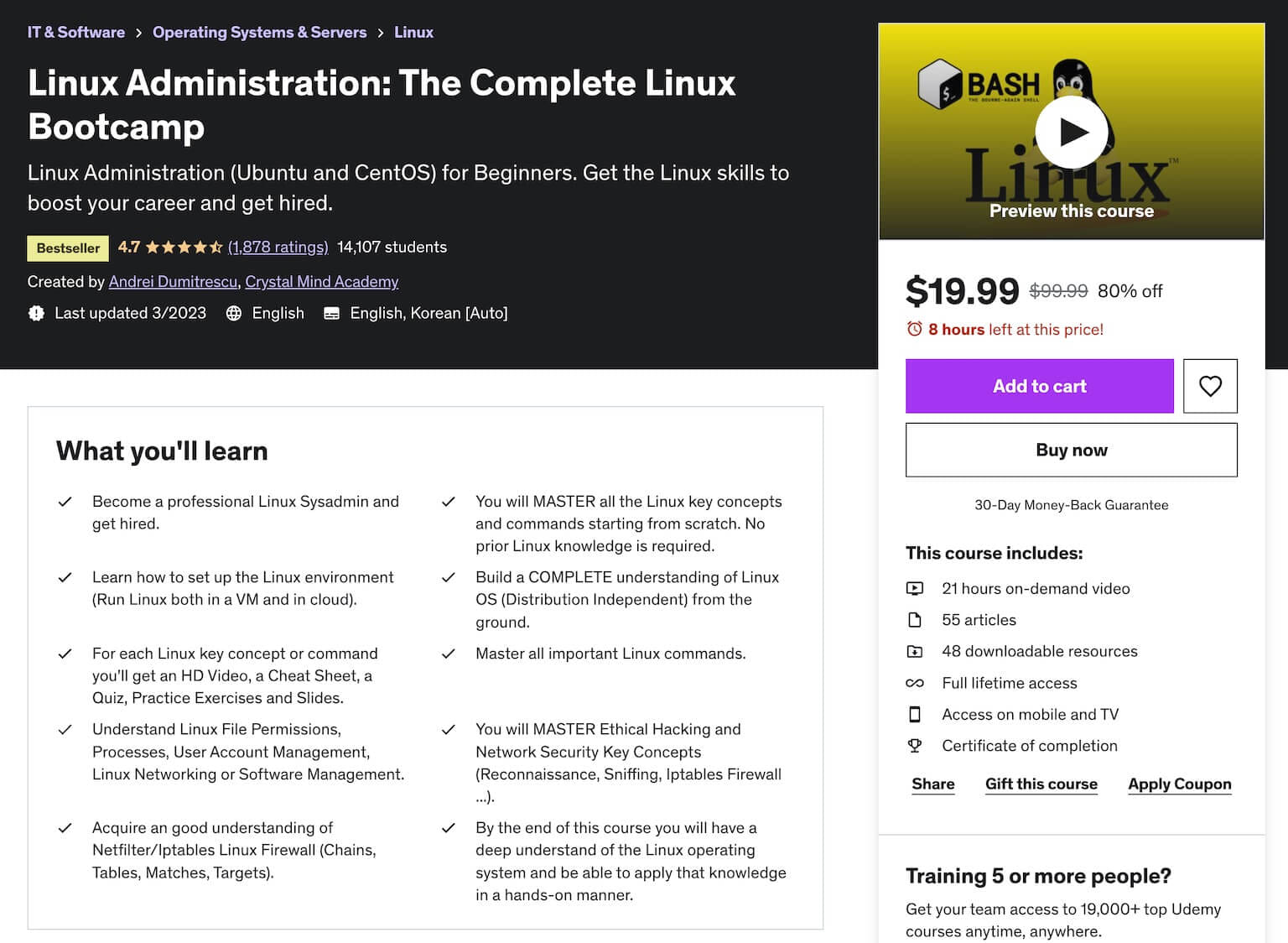Open instructor Andrei Dumitrescu's profile
1288x943 pixels.
[x=173, y=281]
